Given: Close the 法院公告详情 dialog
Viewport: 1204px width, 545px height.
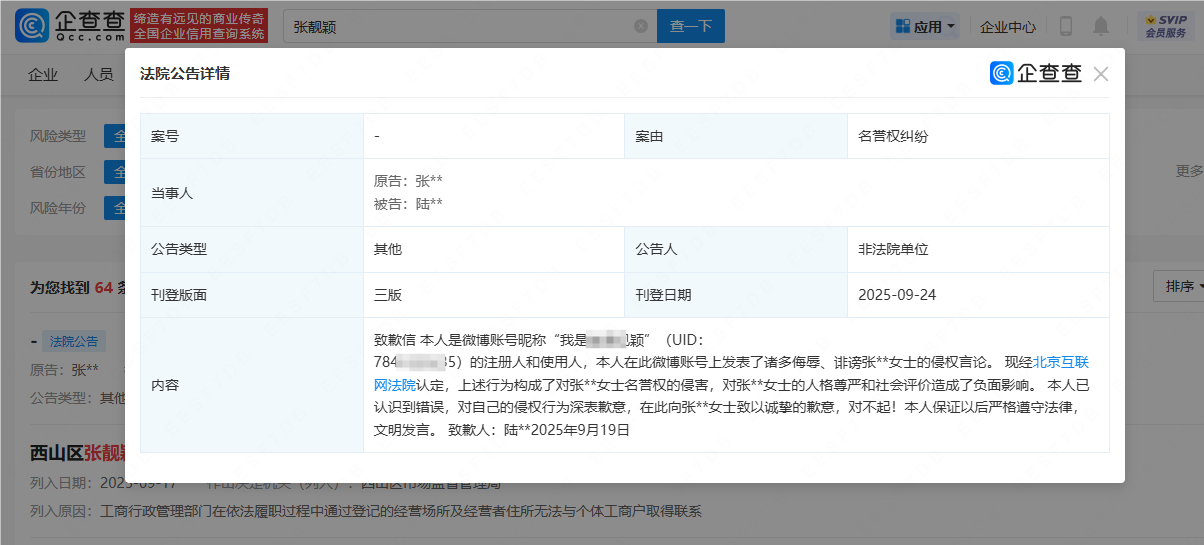Looking at the screenshot, I should pyautogui.click(x=1101, y=74).
